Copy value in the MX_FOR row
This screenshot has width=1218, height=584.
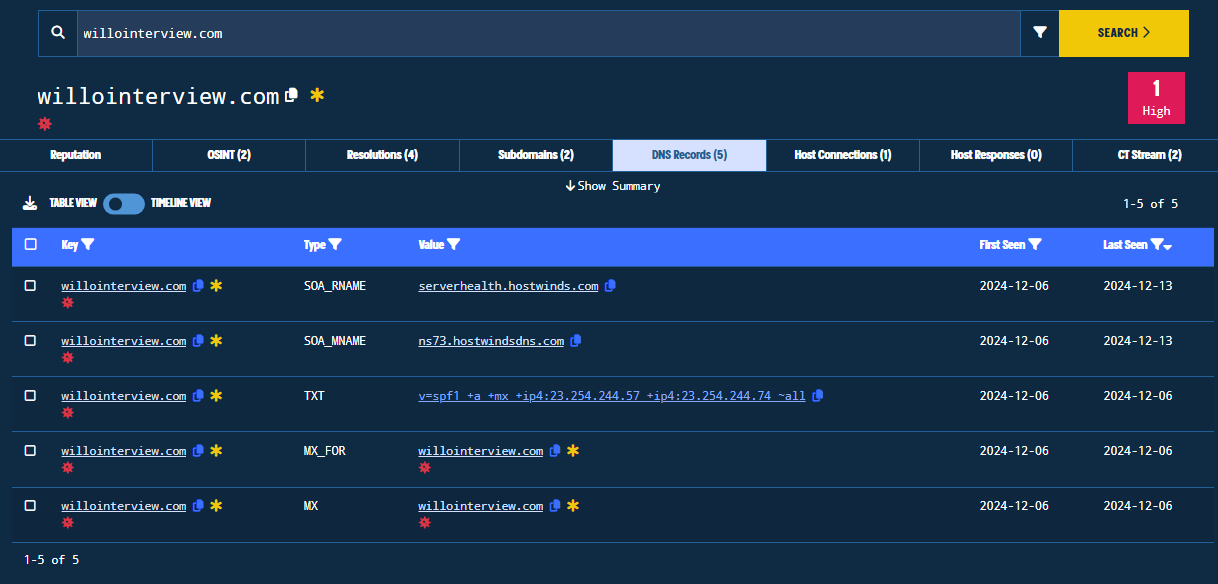coord(555,451)
